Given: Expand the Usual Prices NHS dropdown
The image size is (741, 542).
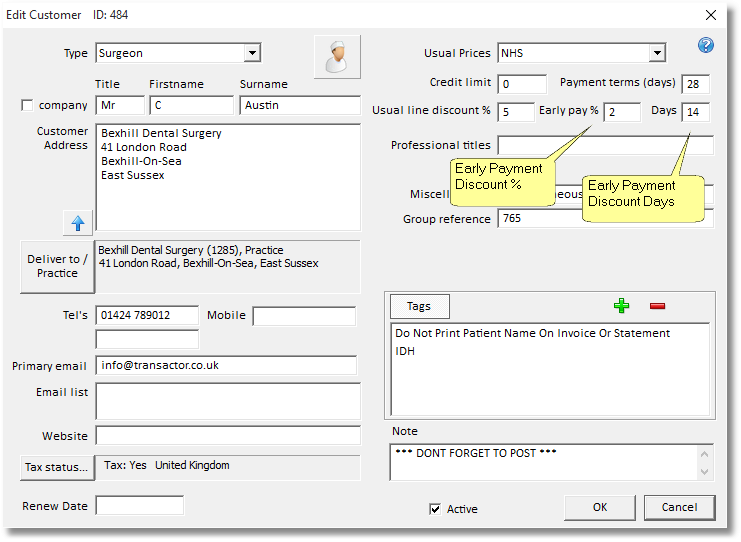Looking at the screenshot, I should [x=656, y=53].
